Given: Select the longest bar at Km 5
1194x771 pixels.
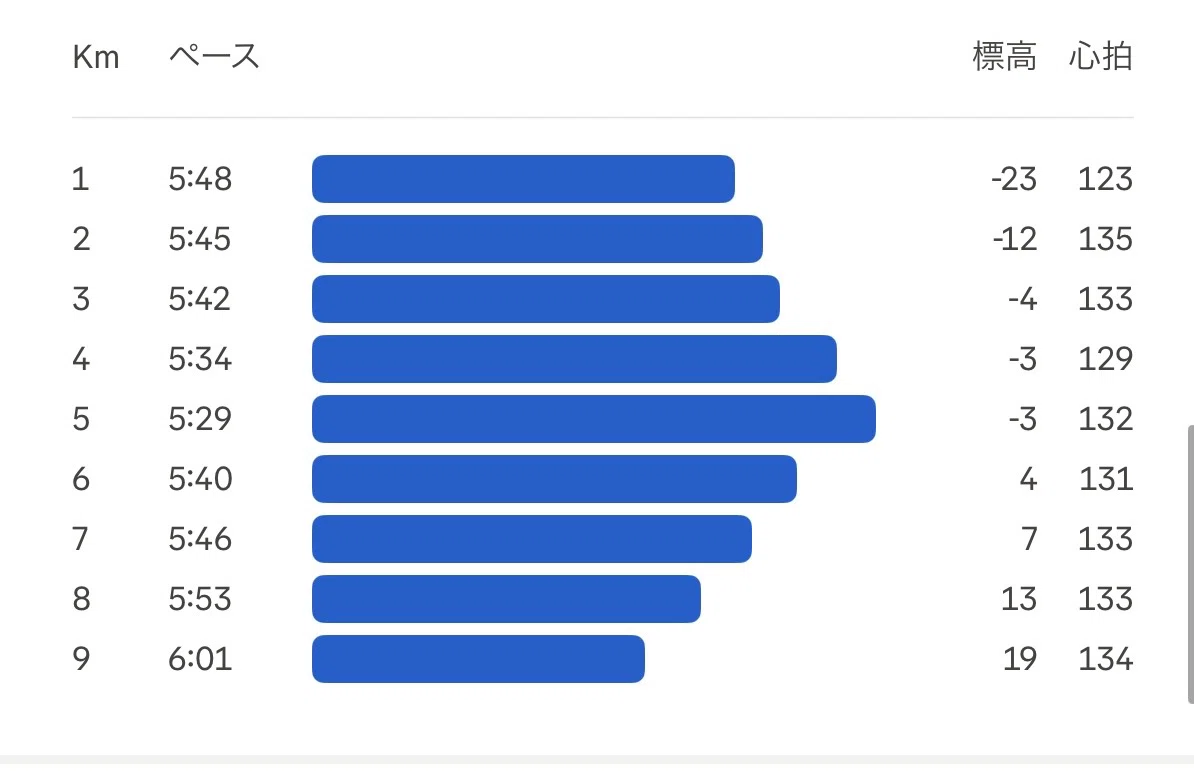Looking at the screenshot, I should click(594, 419).
